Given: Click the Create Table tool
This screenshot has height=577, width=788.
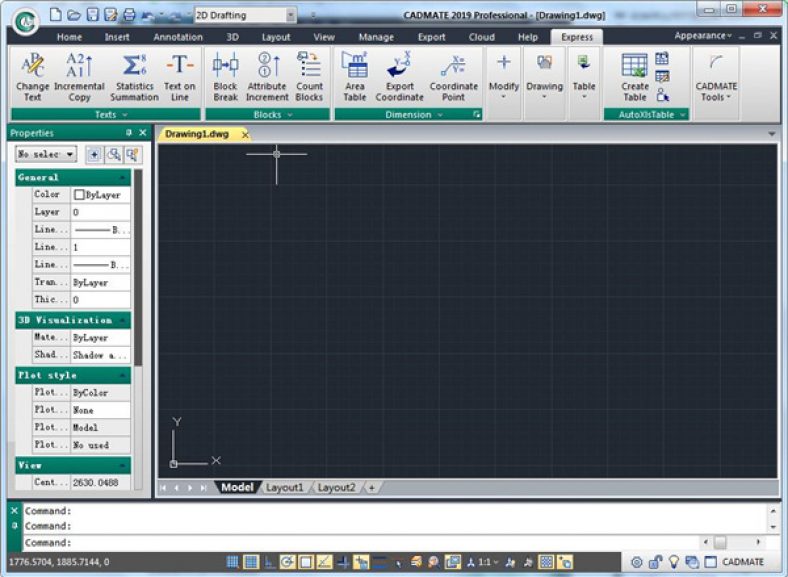Looking at the screenshot, I should 635,76.
